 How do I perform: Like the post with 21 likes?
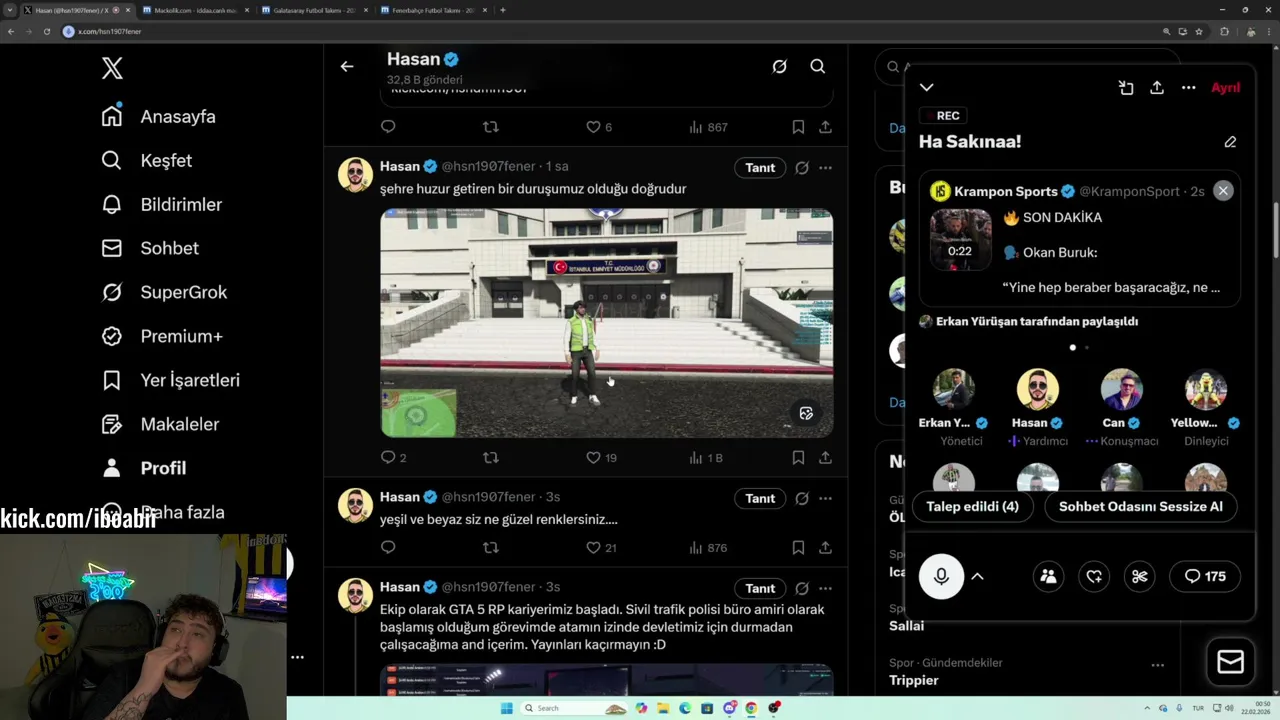point(601,547)
